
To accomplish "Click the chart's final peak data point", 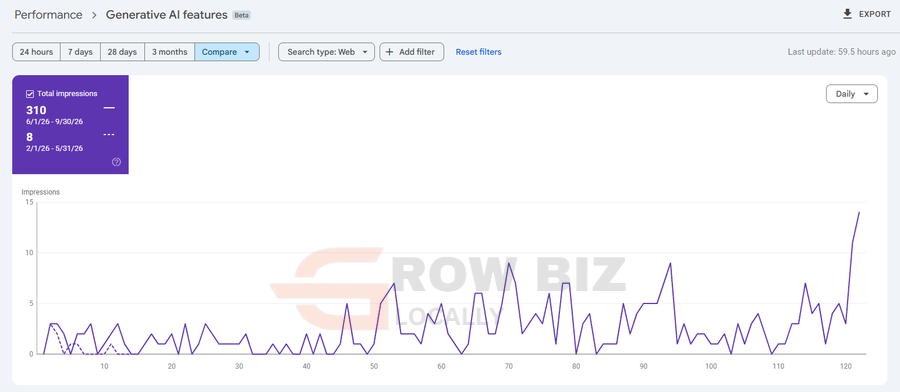I will click(859, 212).
